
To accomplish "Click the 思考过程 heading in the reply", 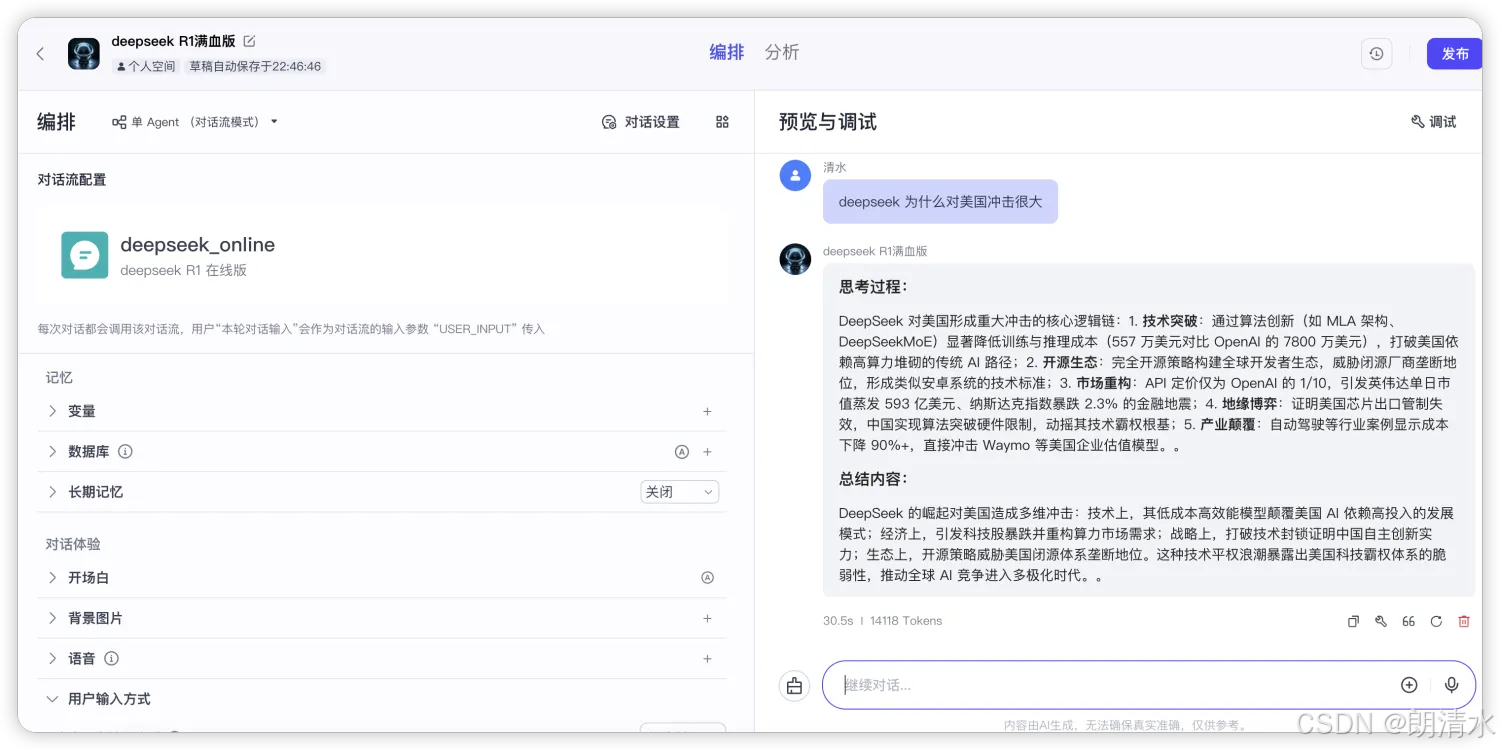I will point(874,287).
